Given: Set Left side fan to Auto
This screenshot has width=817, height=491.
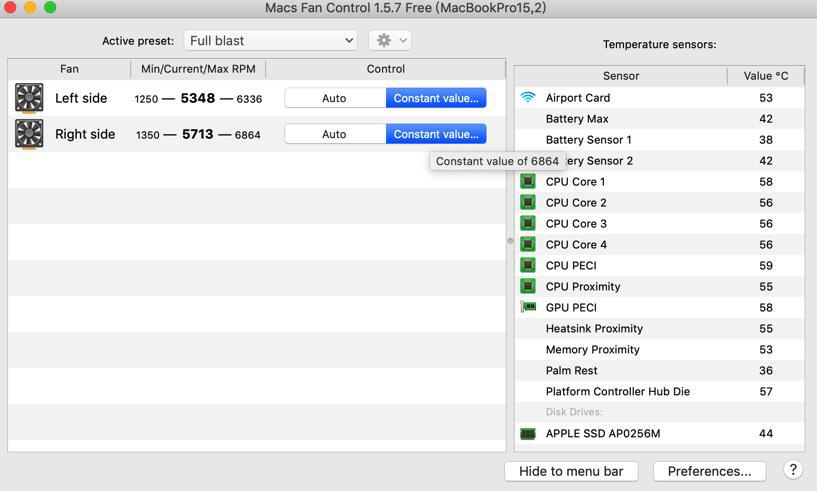Looking at the screenshot, I should click(x=335, y=98).
